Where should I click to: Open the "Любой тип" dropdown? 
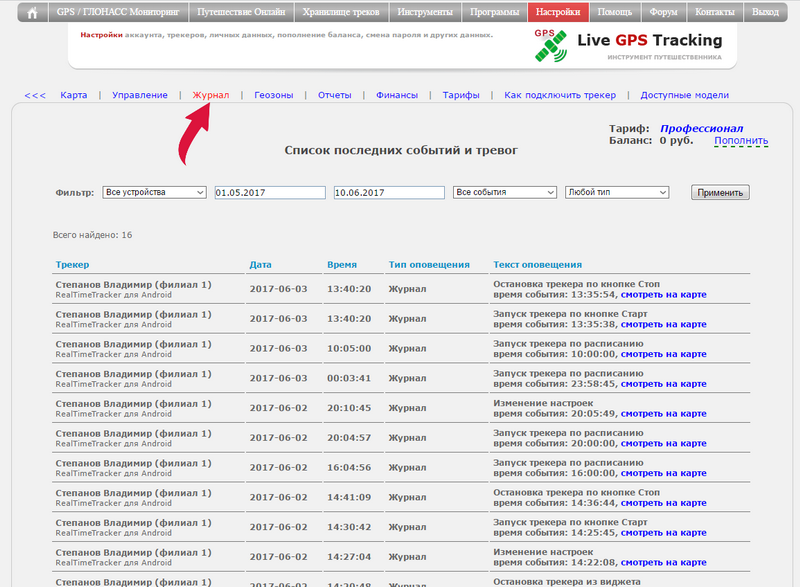click(x=617, y=192)
